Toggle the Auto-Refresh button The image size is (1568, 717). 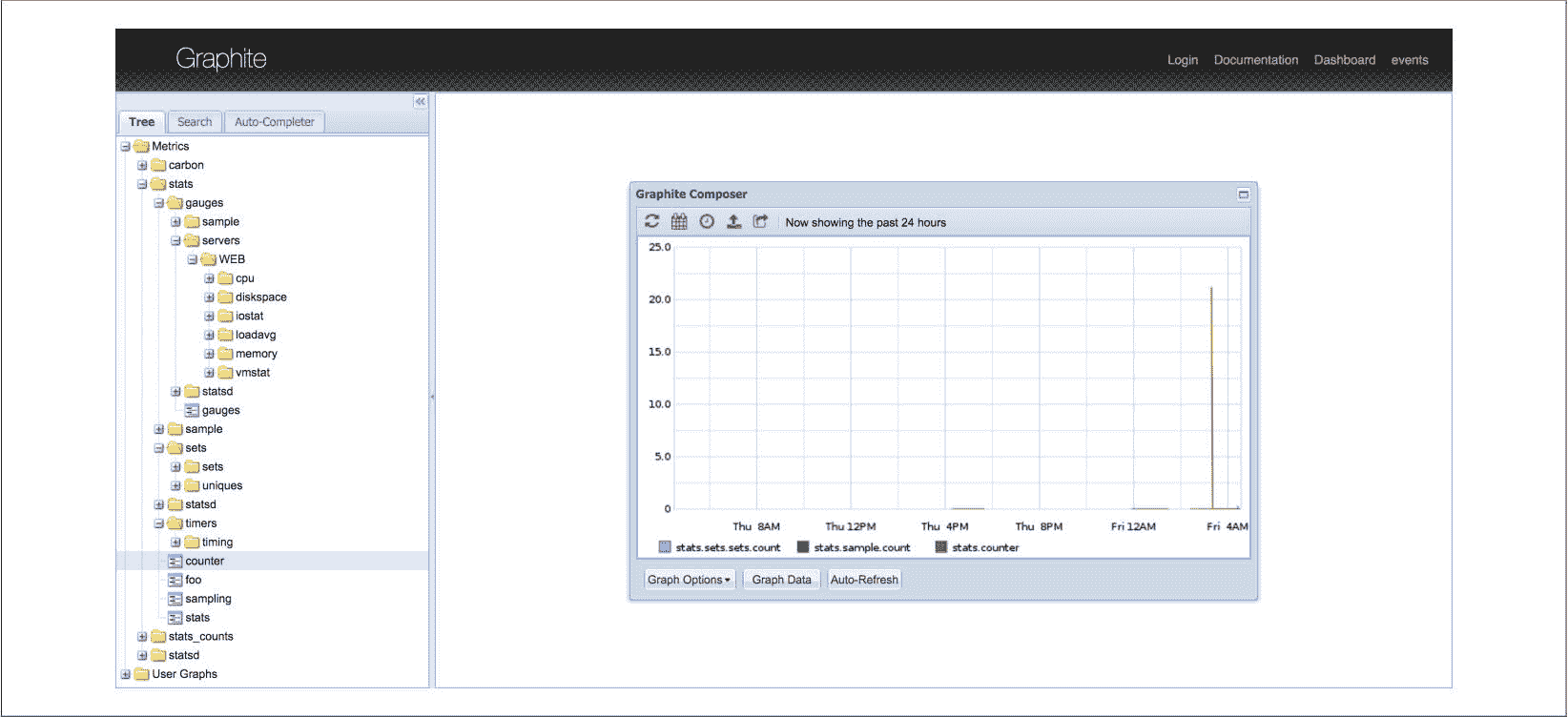pyautogui.click(x=864, y=580)
